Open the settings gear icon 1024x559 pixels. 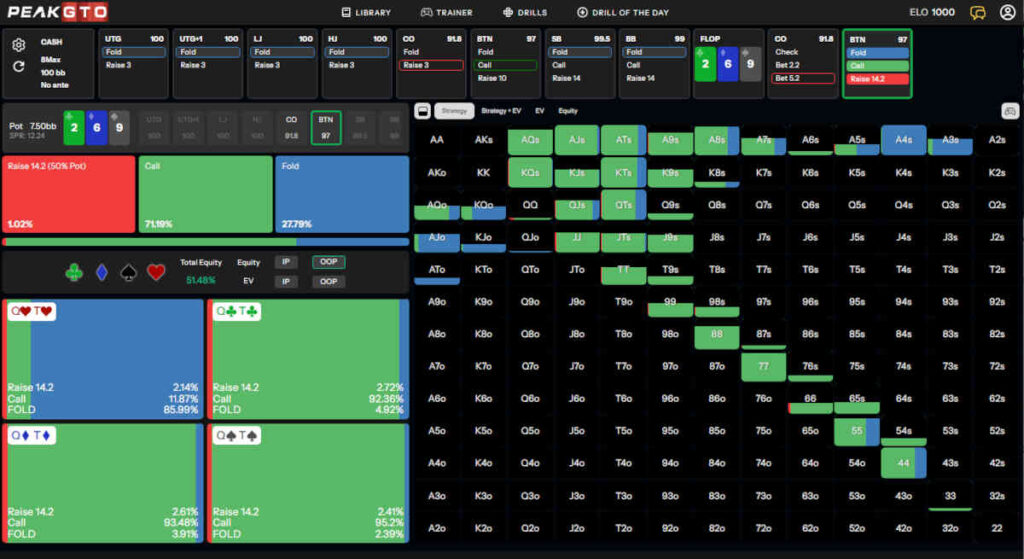click(18, 45)
